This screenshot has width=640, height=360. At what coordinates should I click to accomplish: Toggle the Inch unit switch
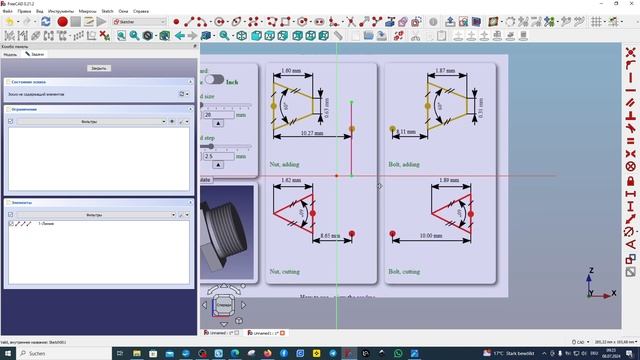214,79
